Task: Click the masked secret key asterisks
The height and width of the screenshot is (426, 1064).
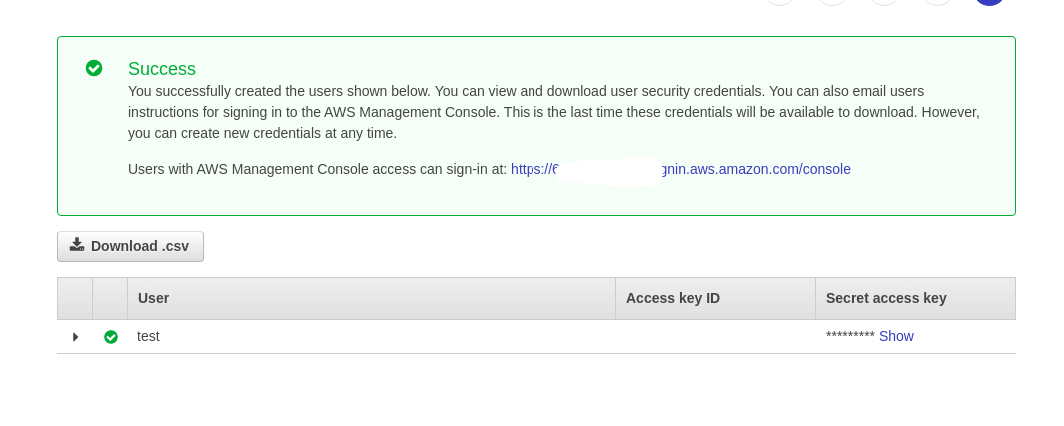Action: coord(850,336)
